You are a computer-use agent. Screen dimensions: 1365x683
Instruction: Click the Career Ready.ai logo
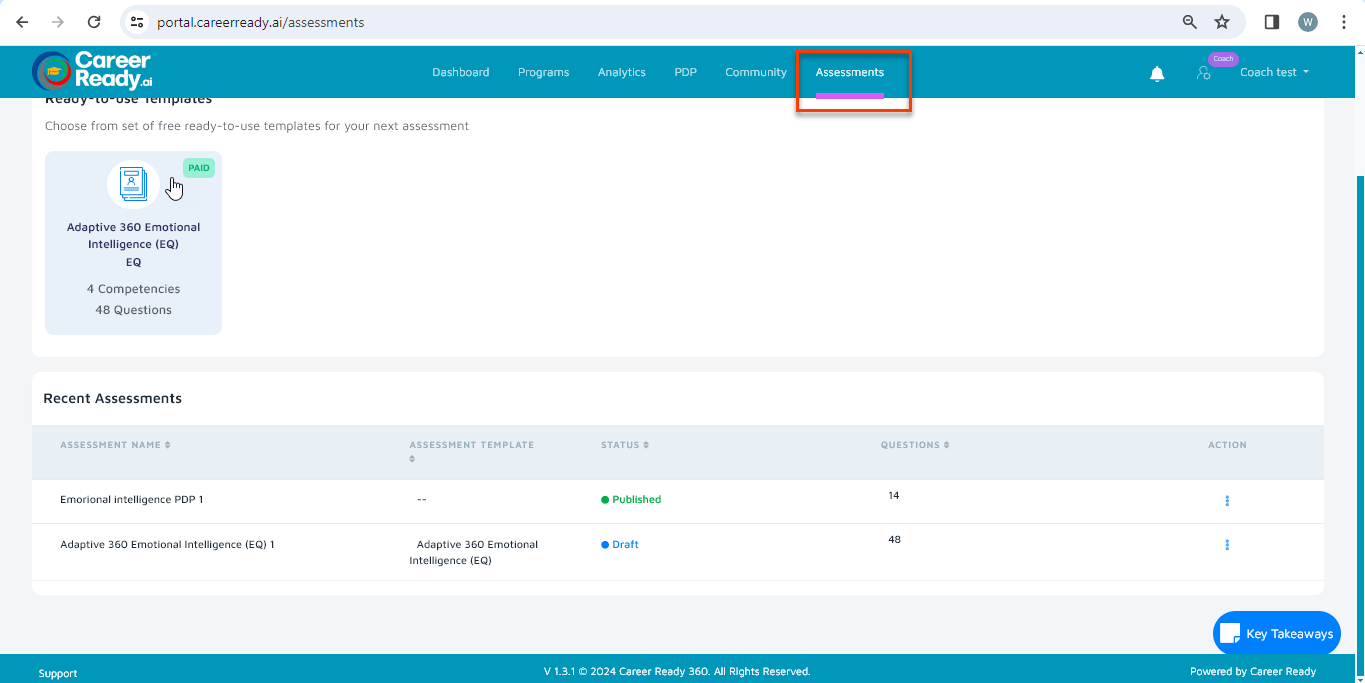point(92,71)
